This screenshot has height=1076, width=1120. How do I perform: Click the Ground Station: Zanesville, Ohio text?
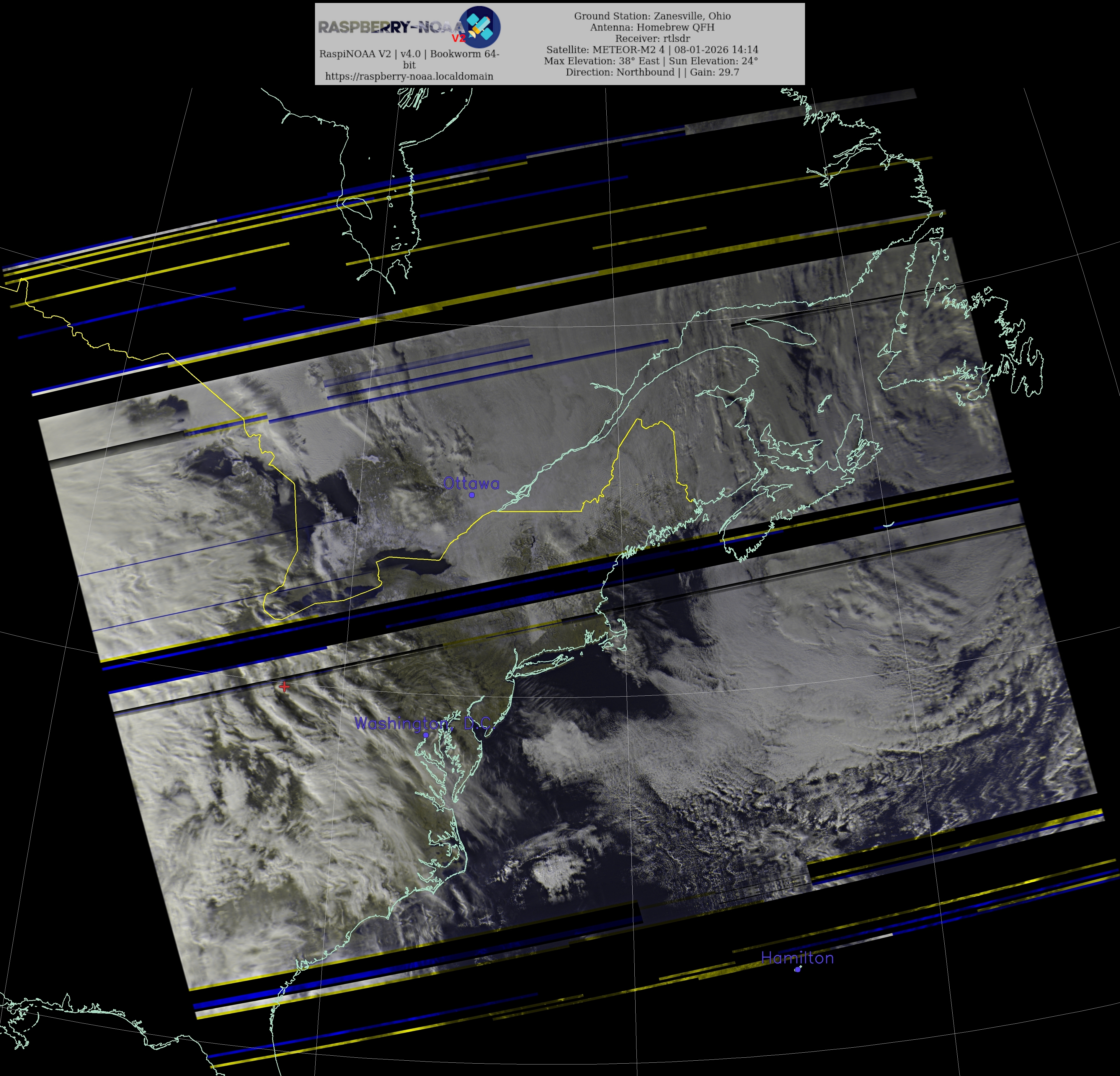point(652,16)
